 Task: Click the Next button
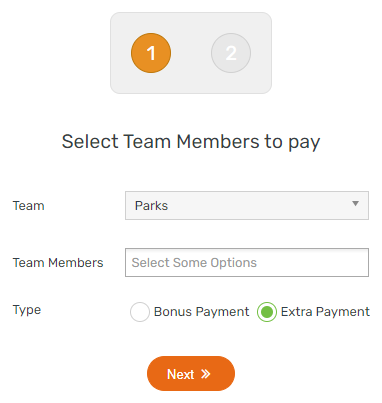pyautogui.click(x=191, y=374)
